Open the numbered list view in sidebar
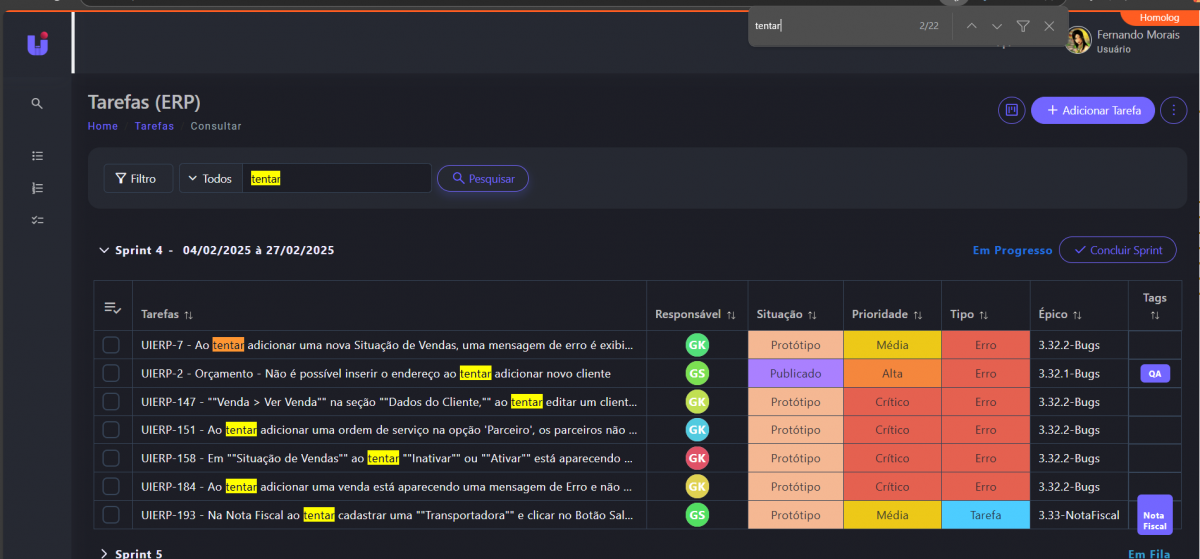The width and height of the screenshot is (1200, 559). click(37, 188)
